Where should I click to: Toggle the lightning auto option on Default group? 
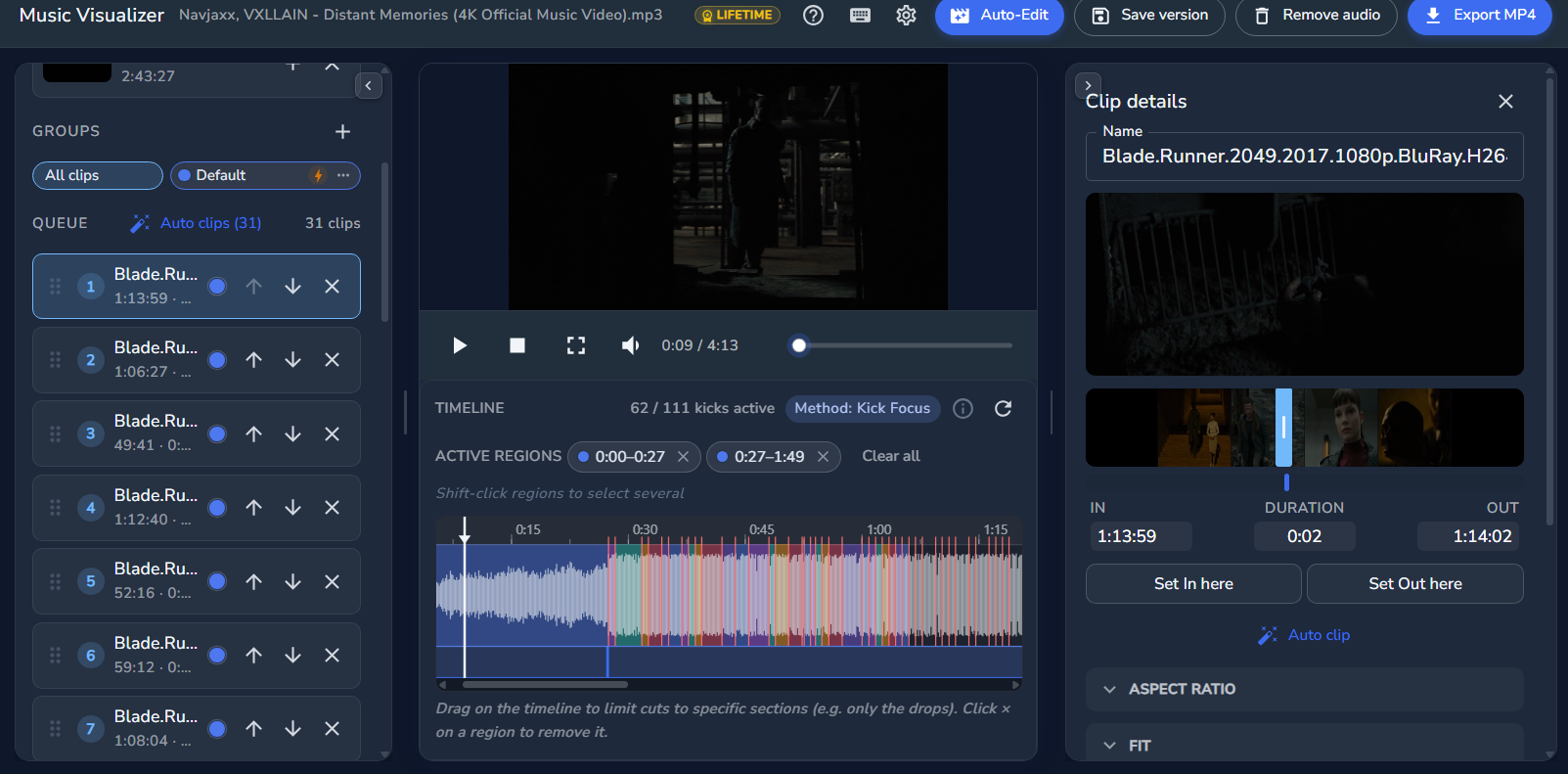click(x=318, y=175)
